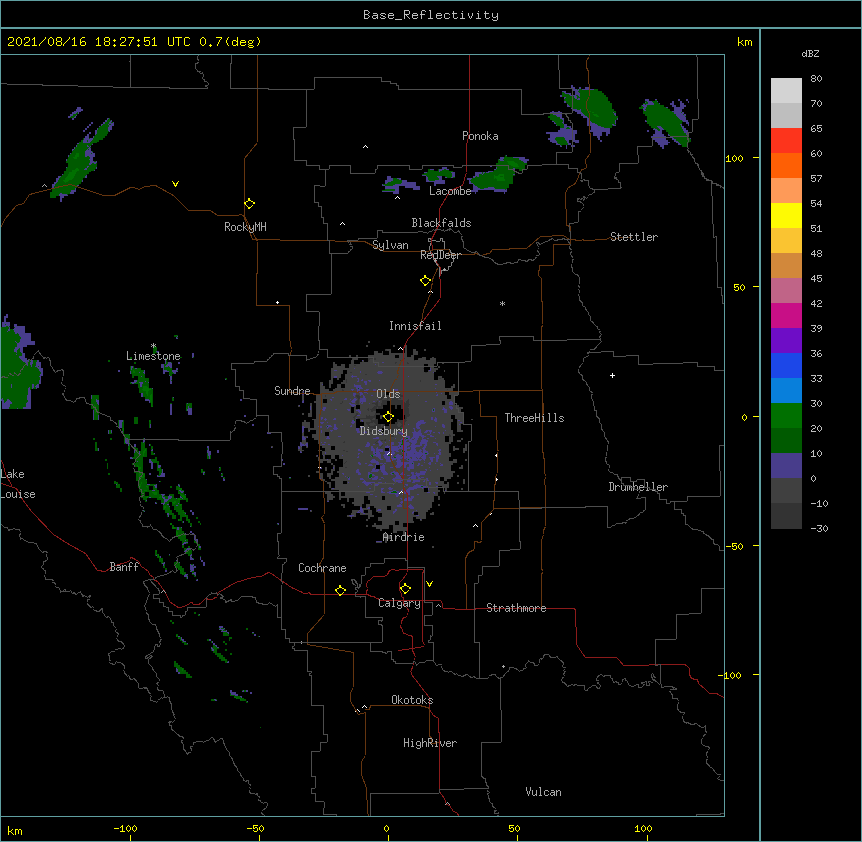Click the Stettler town label
Screen dimensions: 862x842
[634, 237]
